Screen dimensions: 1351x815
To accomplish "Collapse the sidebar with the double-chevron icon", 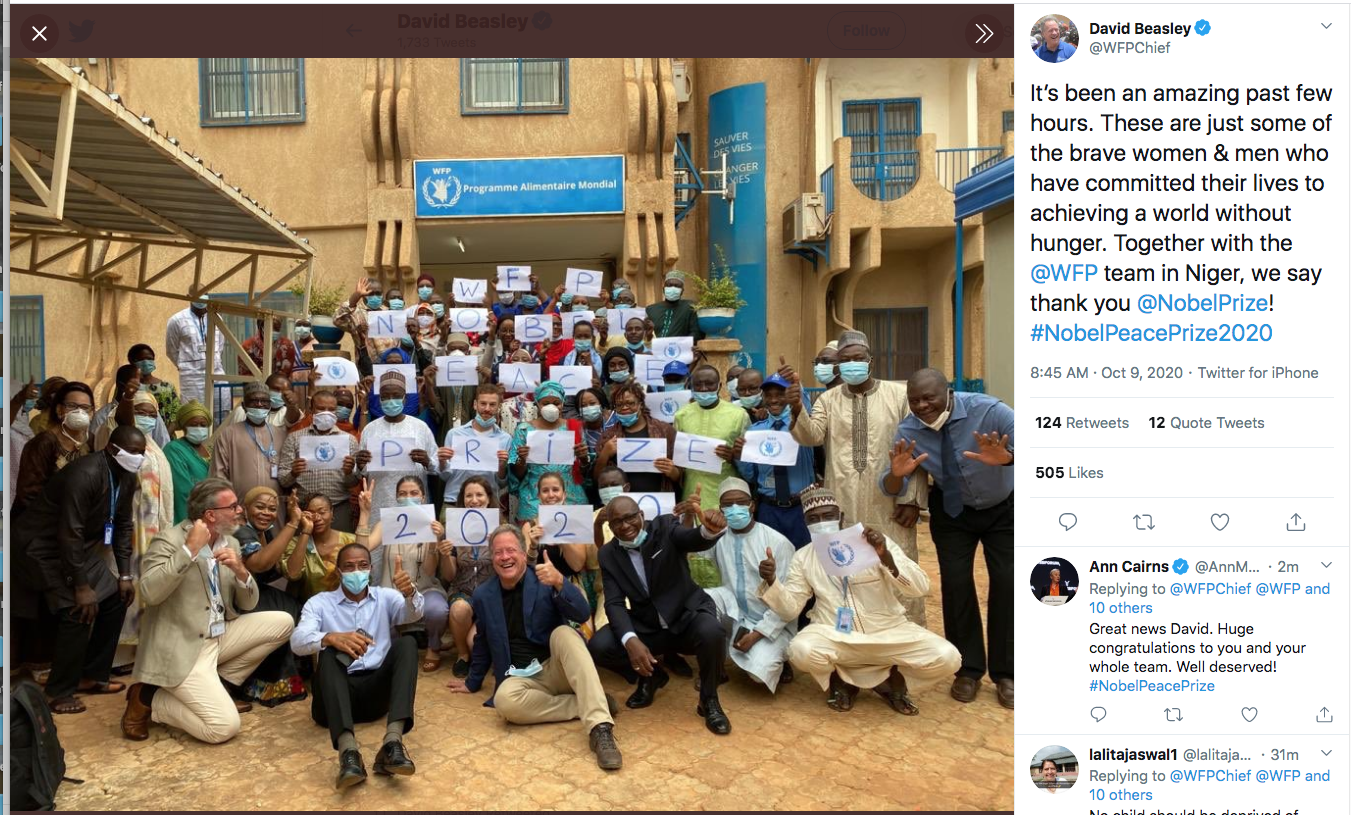I will pos(984,34).
